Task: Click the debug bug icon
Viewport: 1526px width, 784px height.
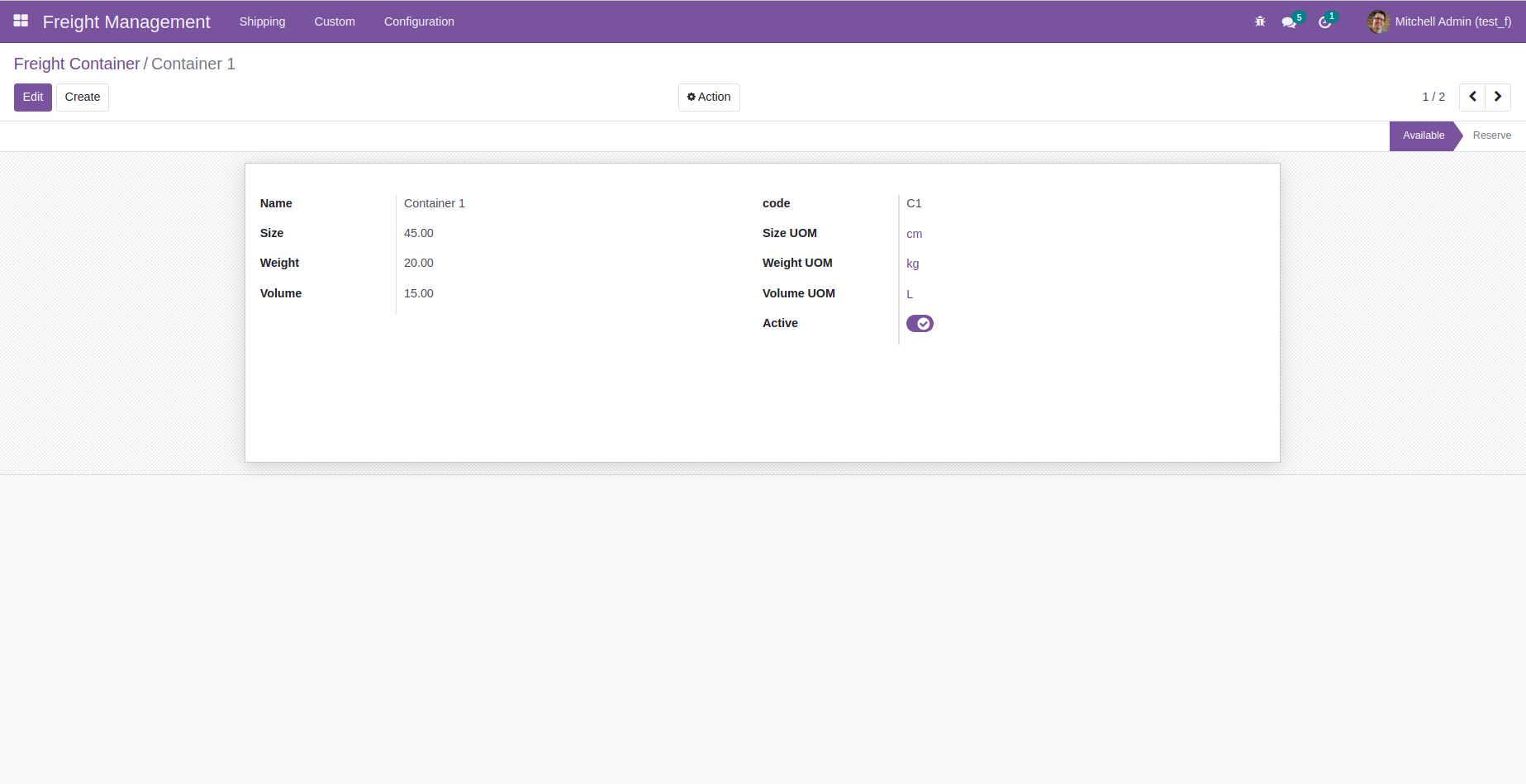Action: click(x=1260, y=21)
